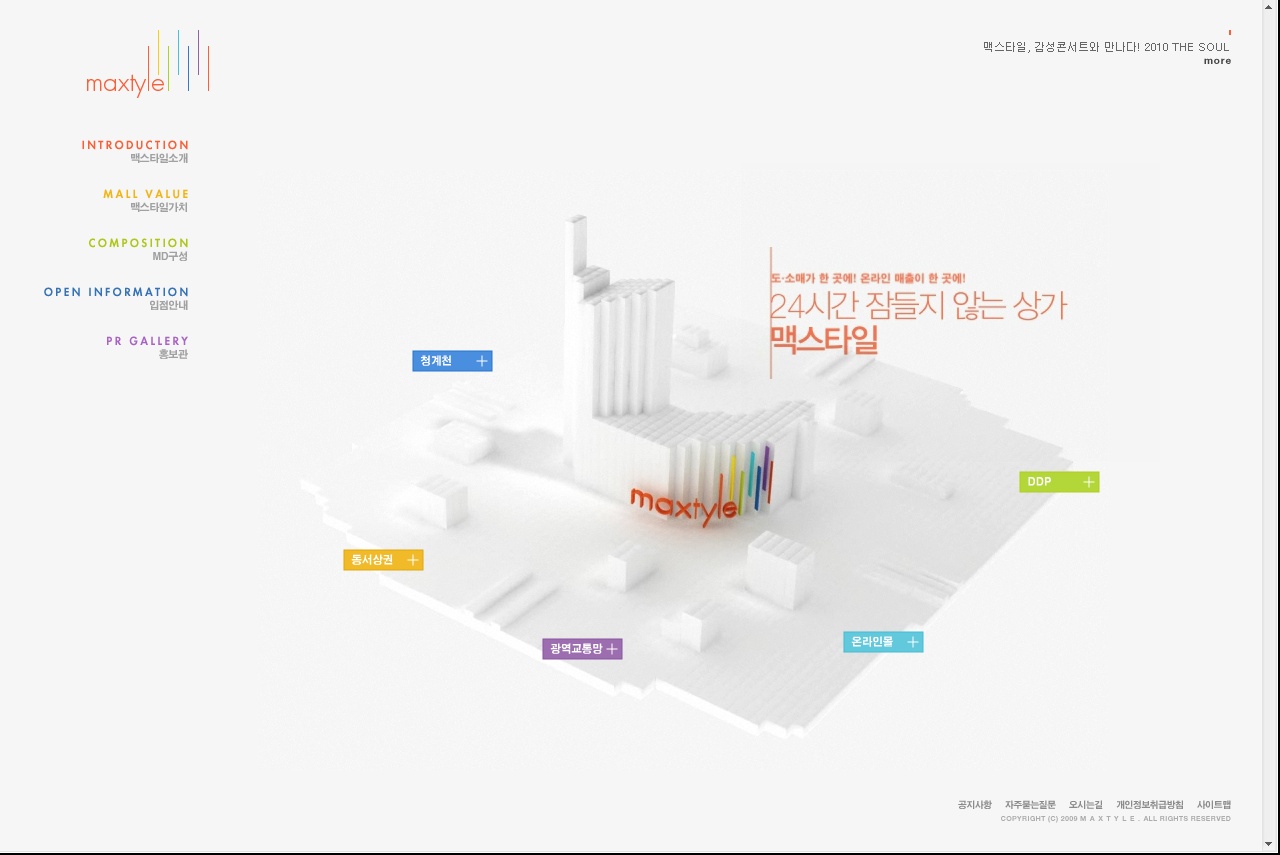The height and width of the screenshot is (855, 1280).
Task: Expand the DDP map label
Action: pyautogui.click(x=1059, y=482)
